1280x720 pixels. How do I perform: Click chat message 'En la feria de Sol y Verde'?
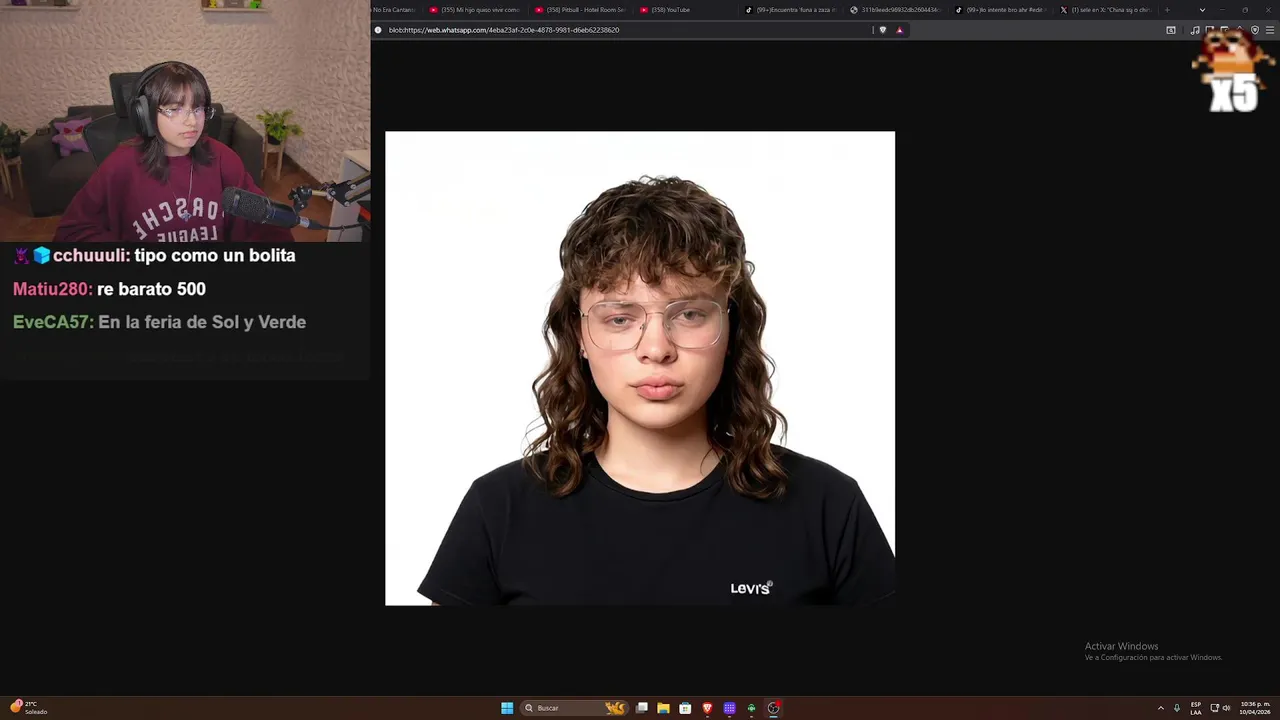point(202,322)
